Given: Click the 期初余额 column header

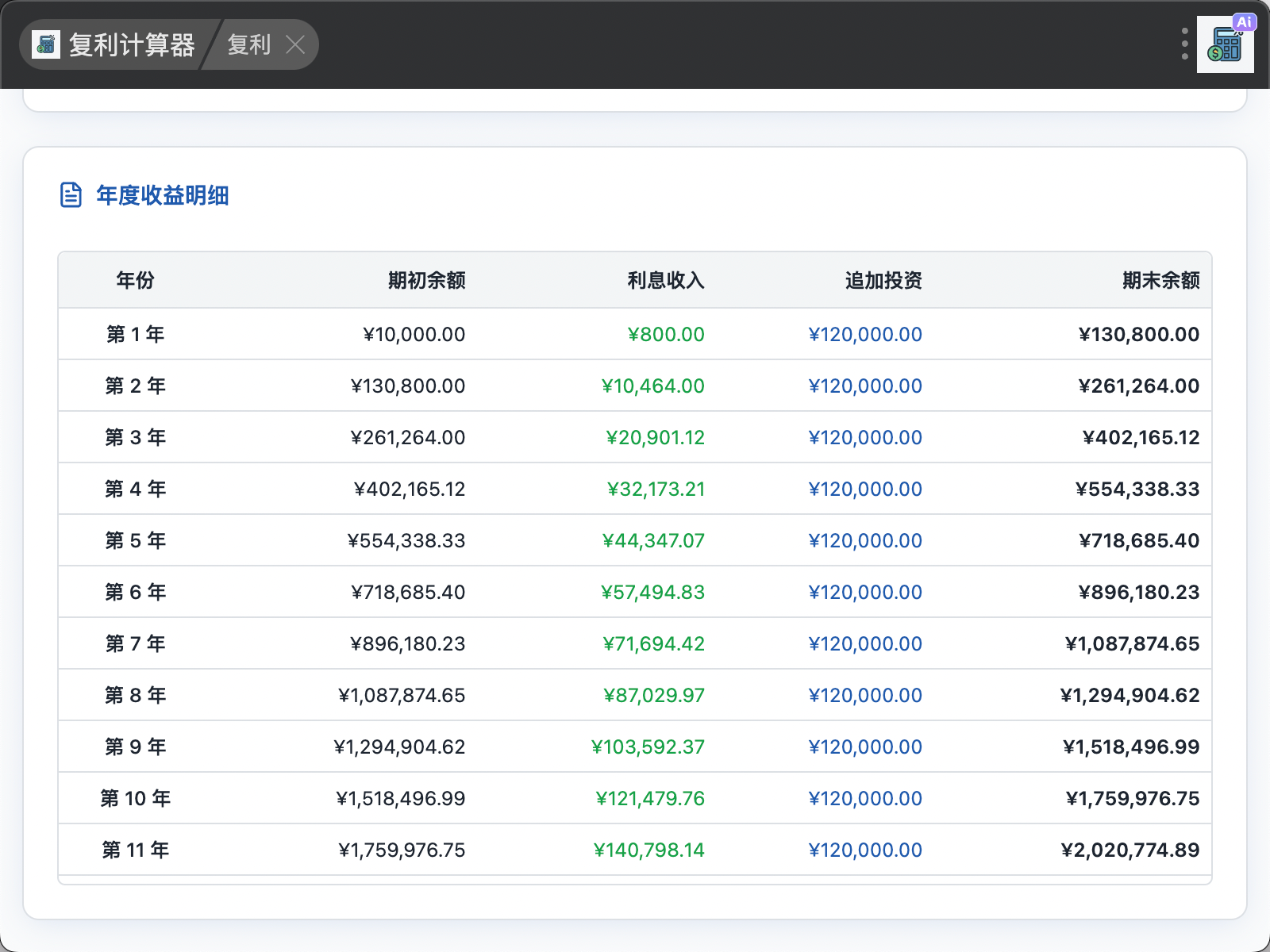Looking at the screenshot, I should click(426, 280).
